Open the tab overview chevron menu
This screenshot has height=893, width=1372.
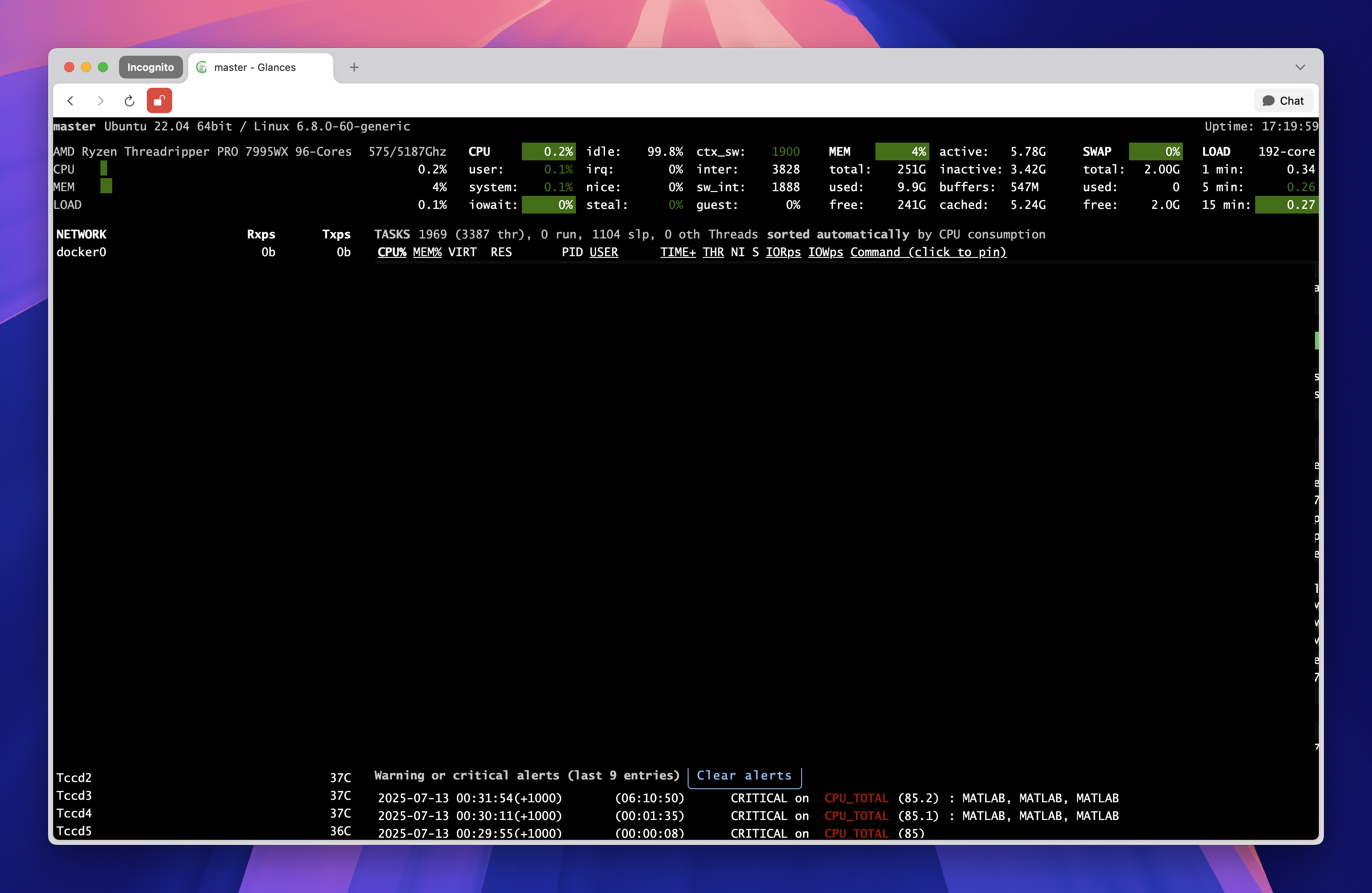1300,68
